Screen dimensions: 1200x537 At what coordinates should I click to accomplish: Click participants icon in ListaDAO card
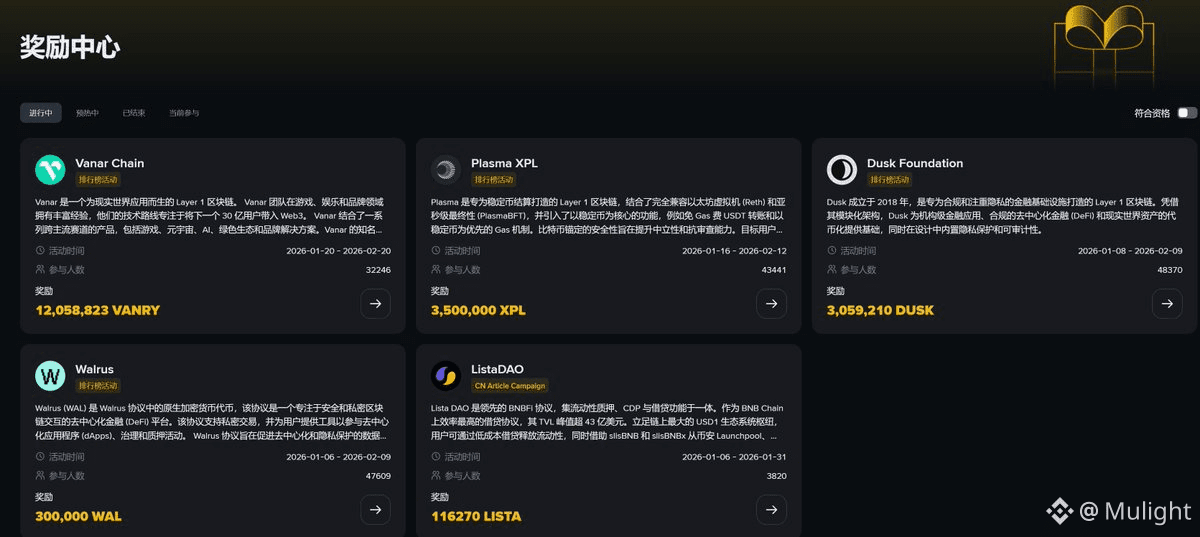[436, 476]
